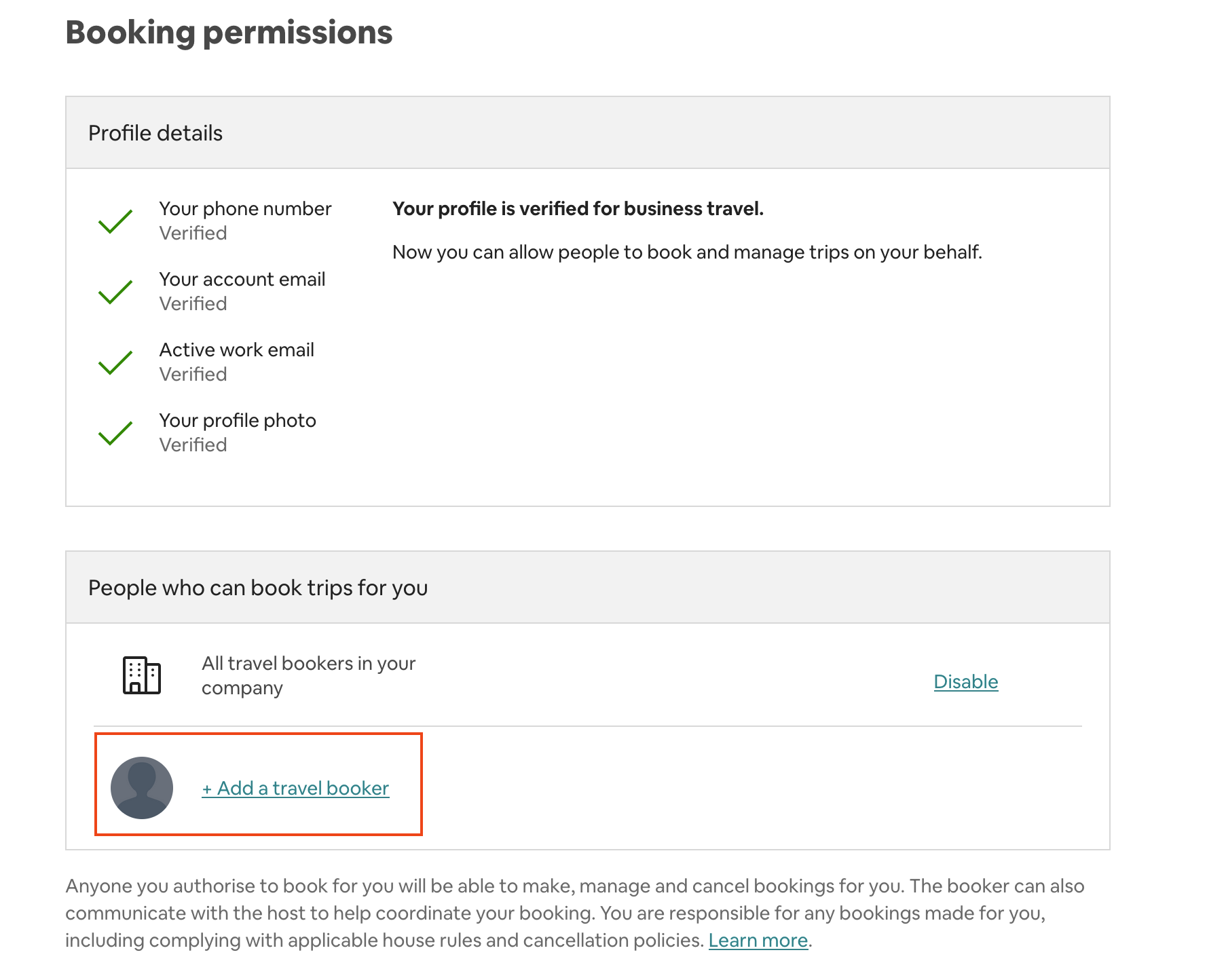Click the grey profile avatar icon
This screenshot has width=1207, height=980.
click(x=142, y=787)
